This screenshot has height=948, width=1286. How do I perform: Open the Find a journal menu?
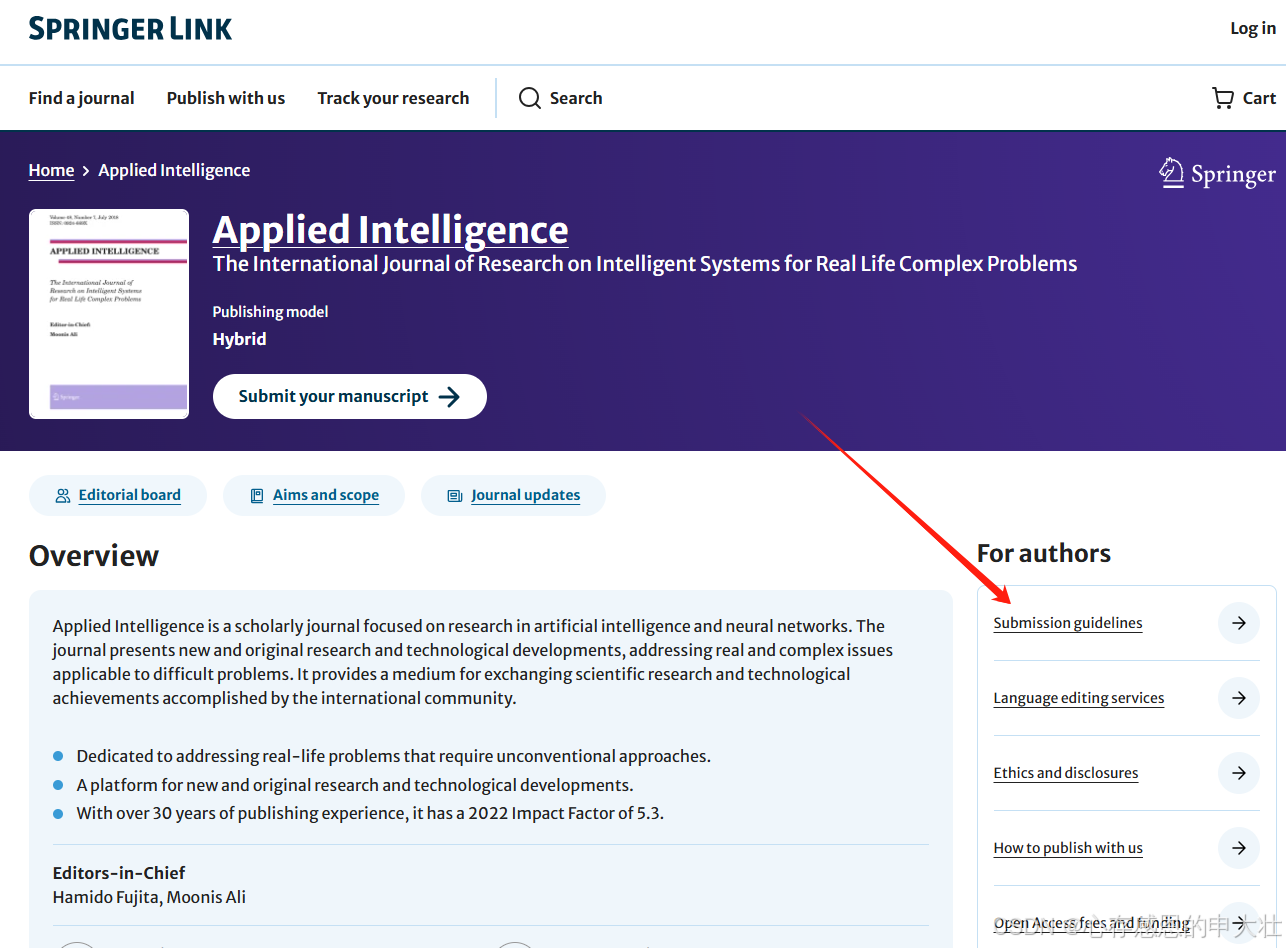coord(82,98)
